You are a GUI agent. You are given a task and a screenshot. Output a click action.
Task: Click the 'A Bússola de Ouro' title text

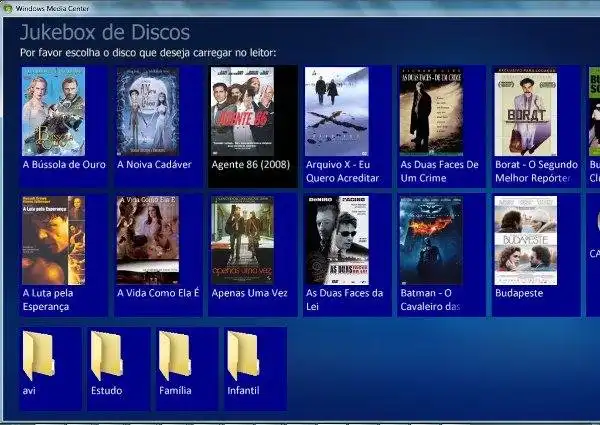[x=64, y=164]
